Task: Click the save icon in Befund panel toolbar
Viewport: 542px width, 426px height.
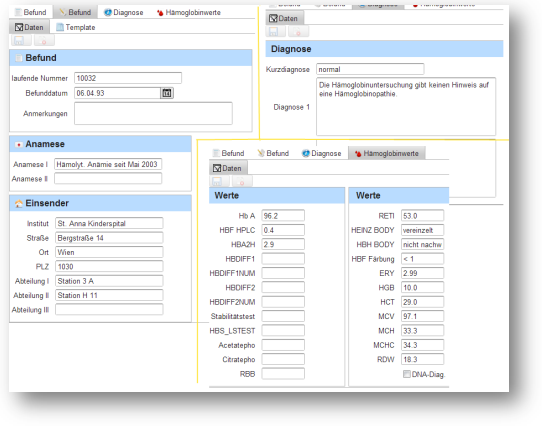Action: pyautogui.click(x=21, y=40)
